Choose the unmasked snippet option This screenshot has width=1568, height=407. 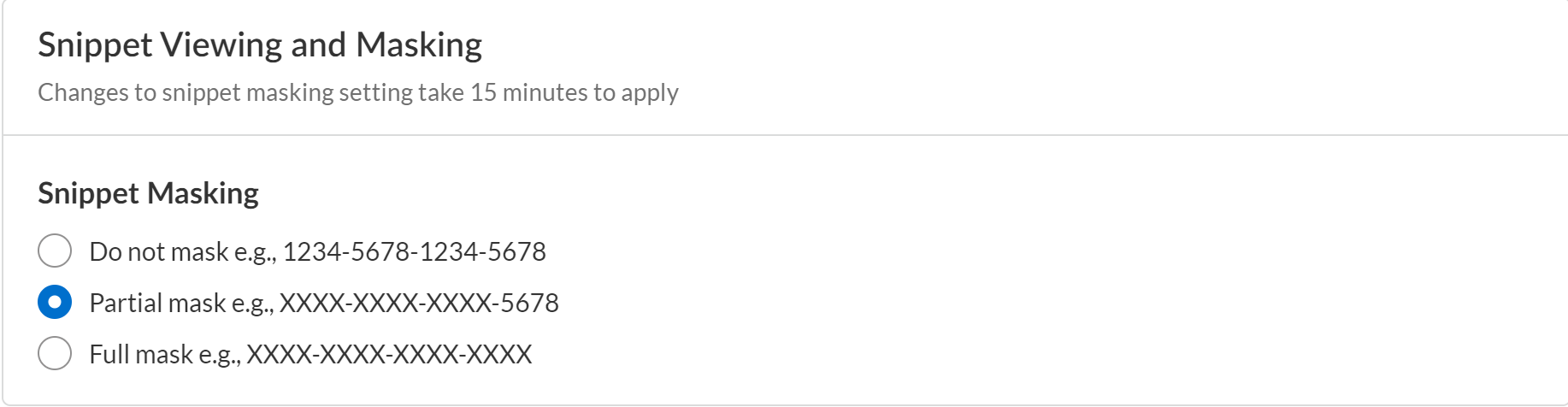pyautogui.click(x=55, y=251)
